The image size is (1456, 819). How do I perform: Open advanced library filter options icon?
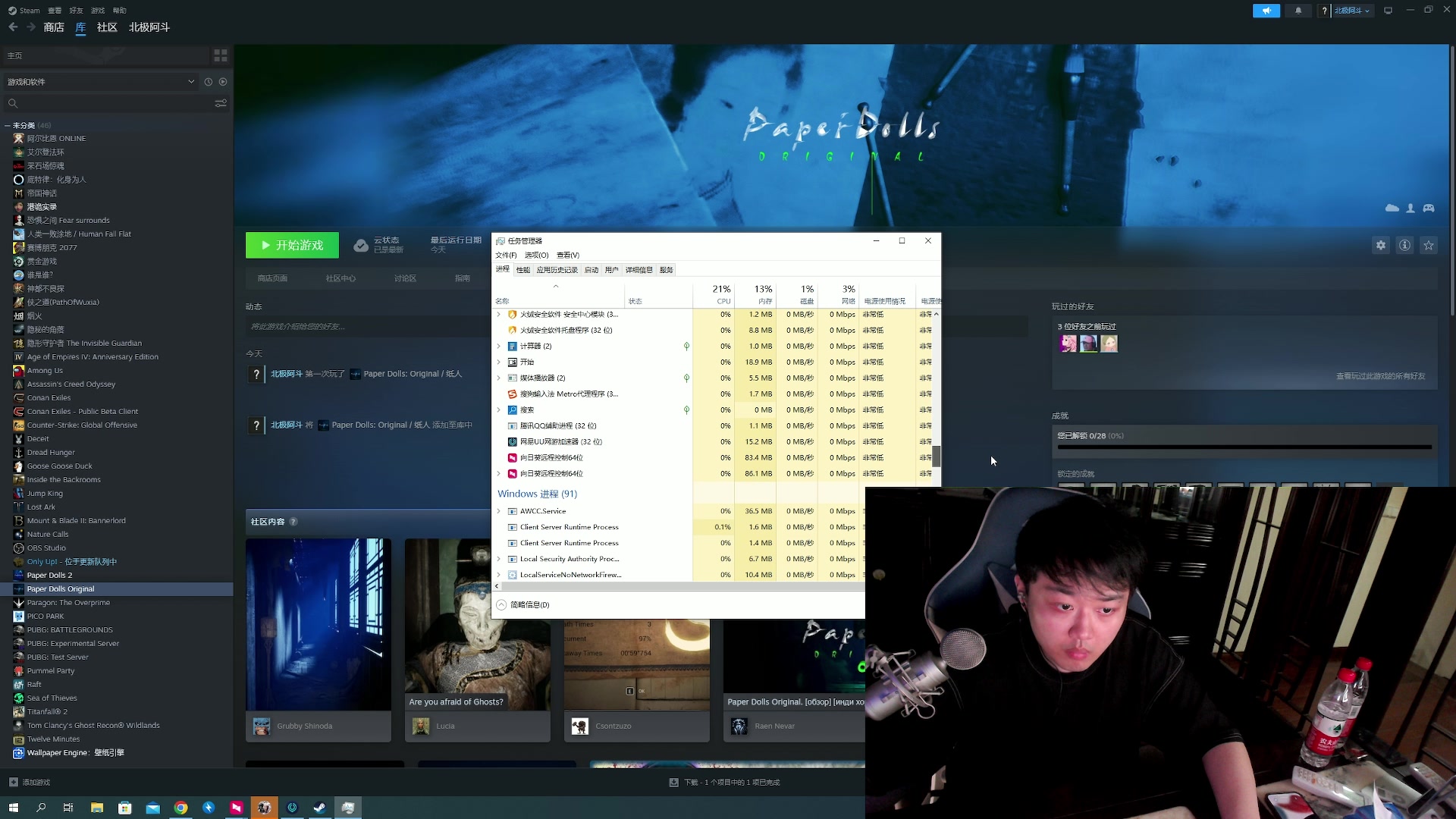(x=221, y=103)
